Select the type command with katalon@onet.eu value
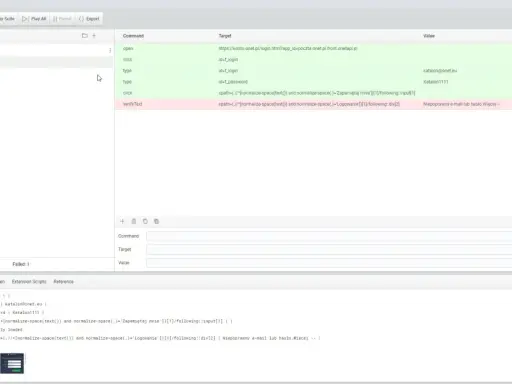 coord(313,71)
